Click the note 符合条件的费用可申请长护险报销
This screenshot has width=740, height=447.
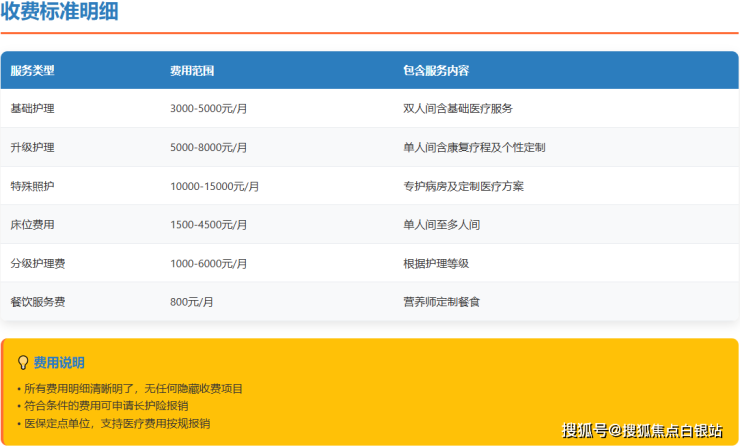tap(106, 405)
